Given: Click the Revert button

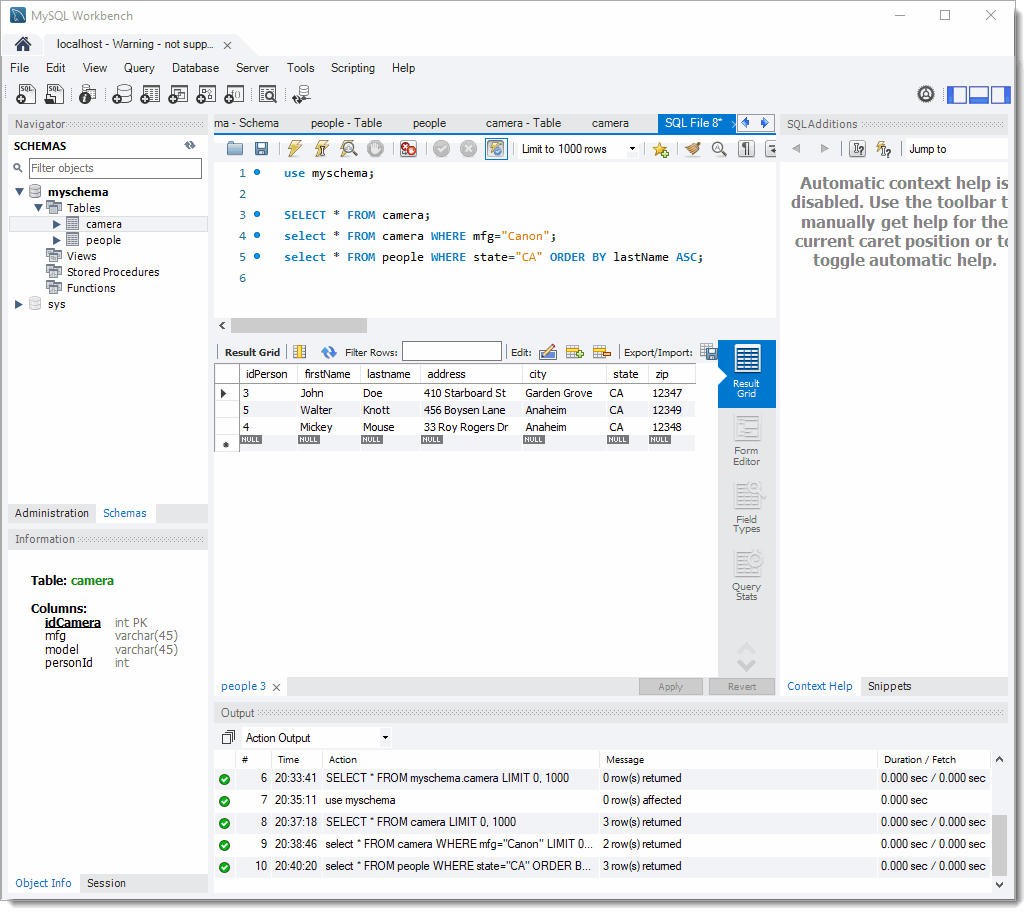Looking at the screenshot, I should click(742, 687).
